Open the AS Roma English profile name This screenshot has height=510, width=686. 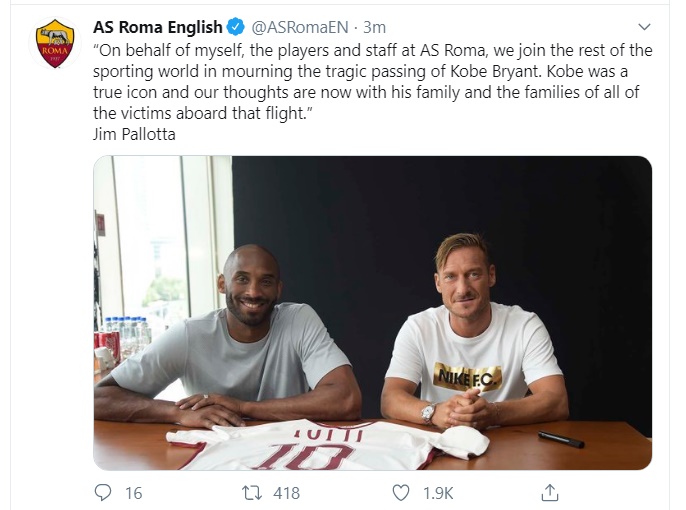coord(157,27)
